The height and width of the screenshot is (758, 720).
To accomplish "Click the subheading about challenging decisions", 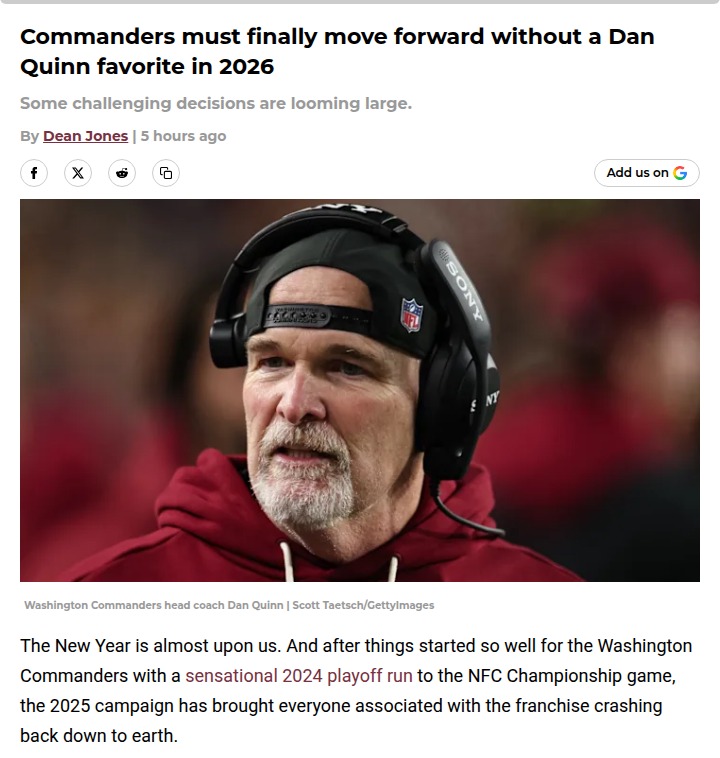I will point(216,103).
